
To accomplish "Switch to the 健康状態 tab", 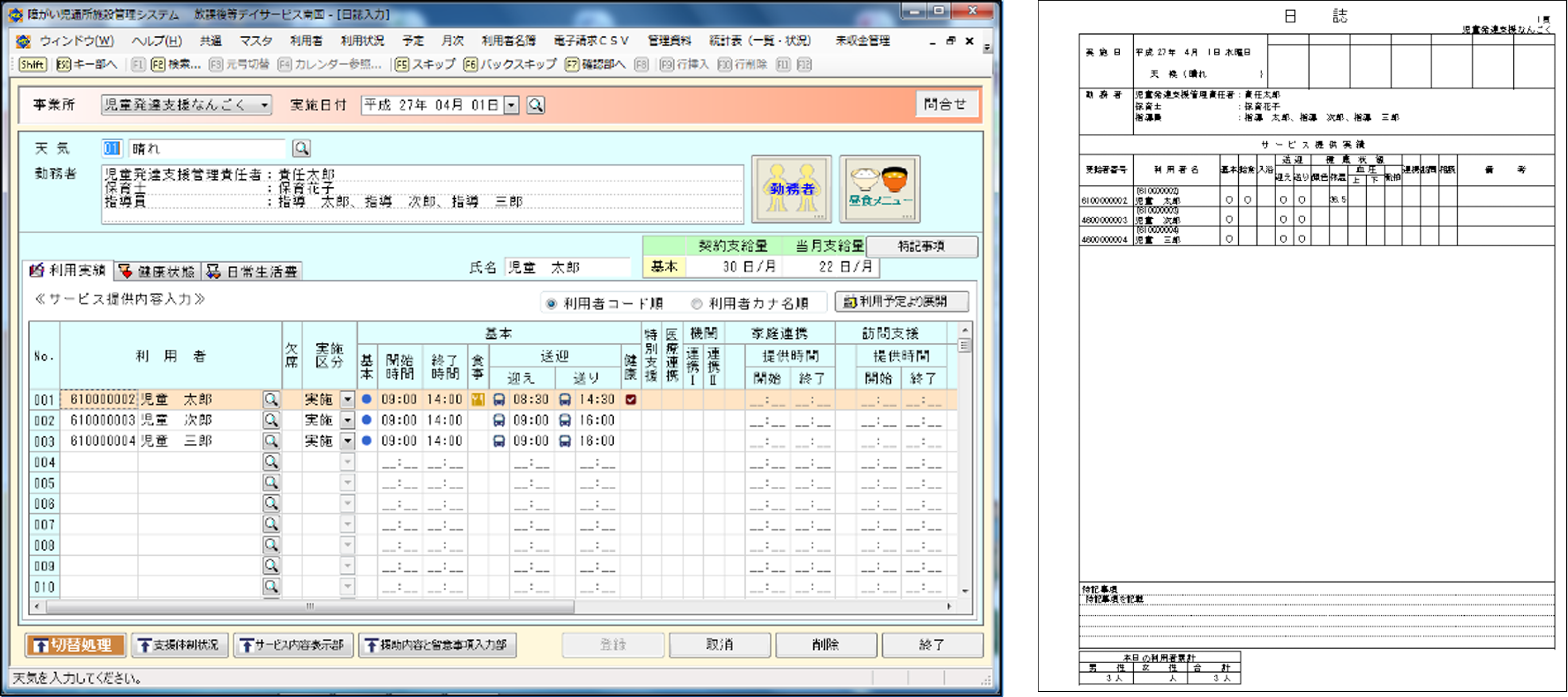I will pyautogui.click(x=158, y=271).
